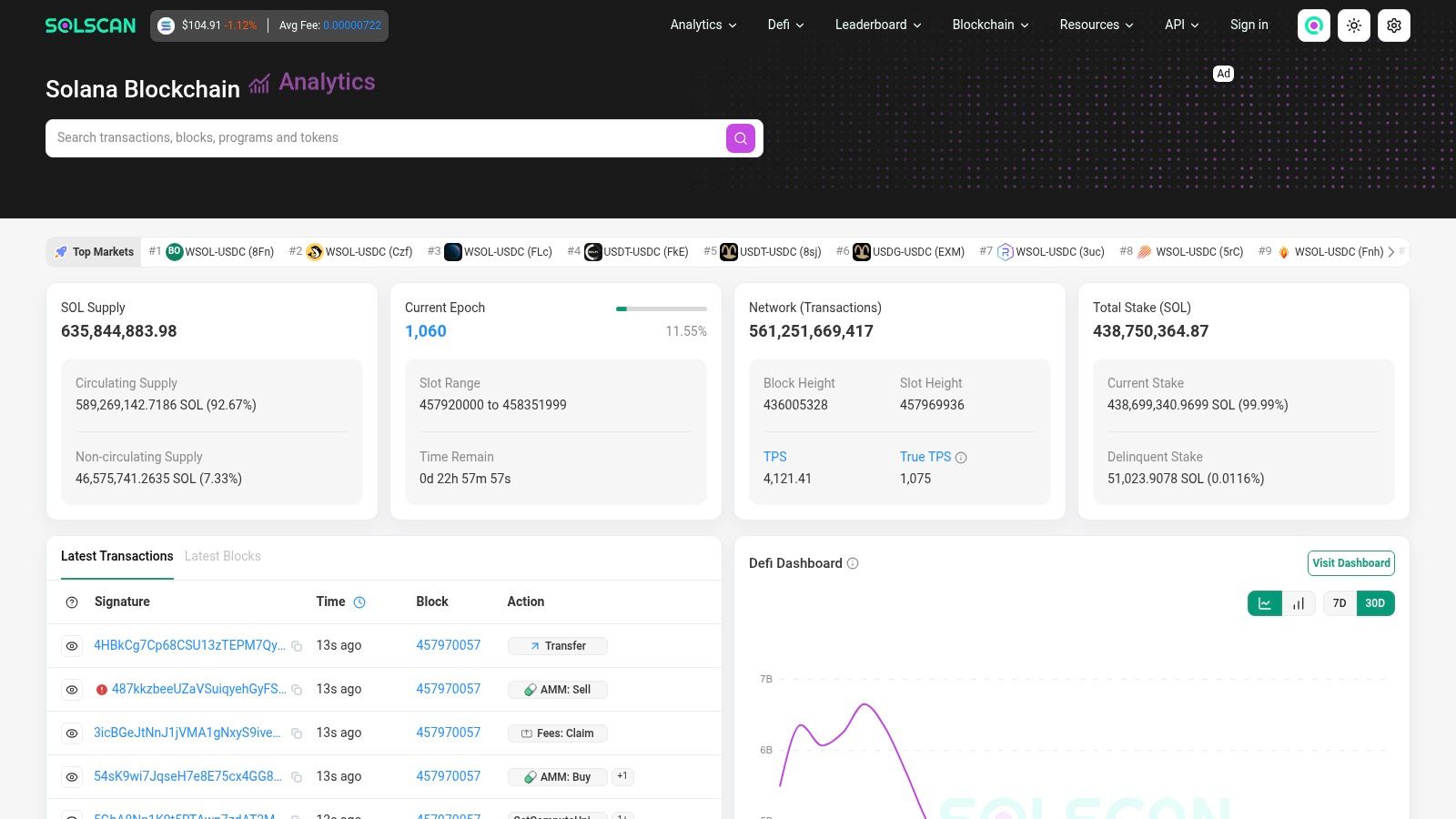Click Visit Dashboard button
This screenshot has height=819, width=1456.
[x=1351, y=563]
